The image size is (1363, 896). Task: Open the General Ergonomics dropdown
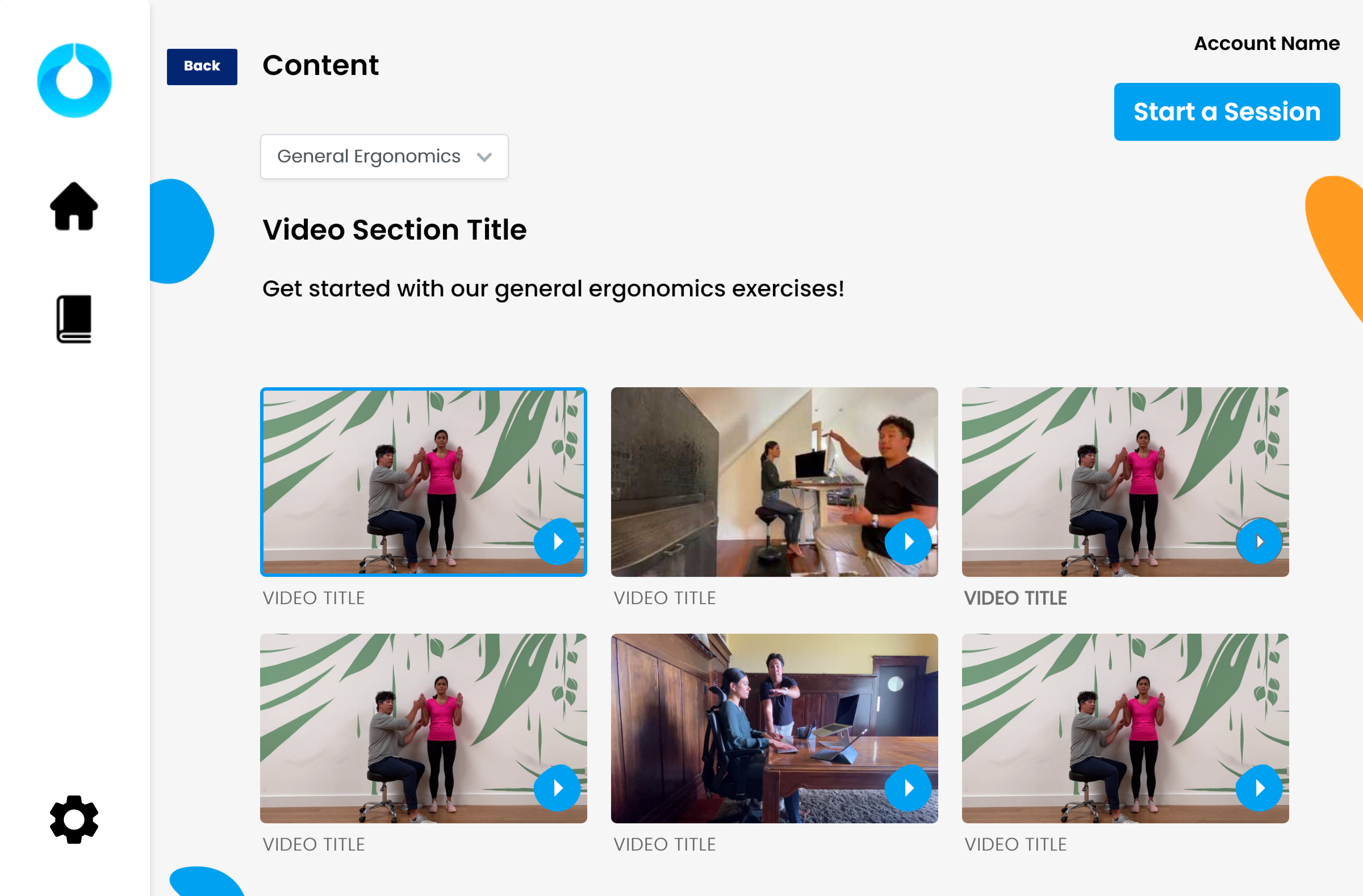369,156
